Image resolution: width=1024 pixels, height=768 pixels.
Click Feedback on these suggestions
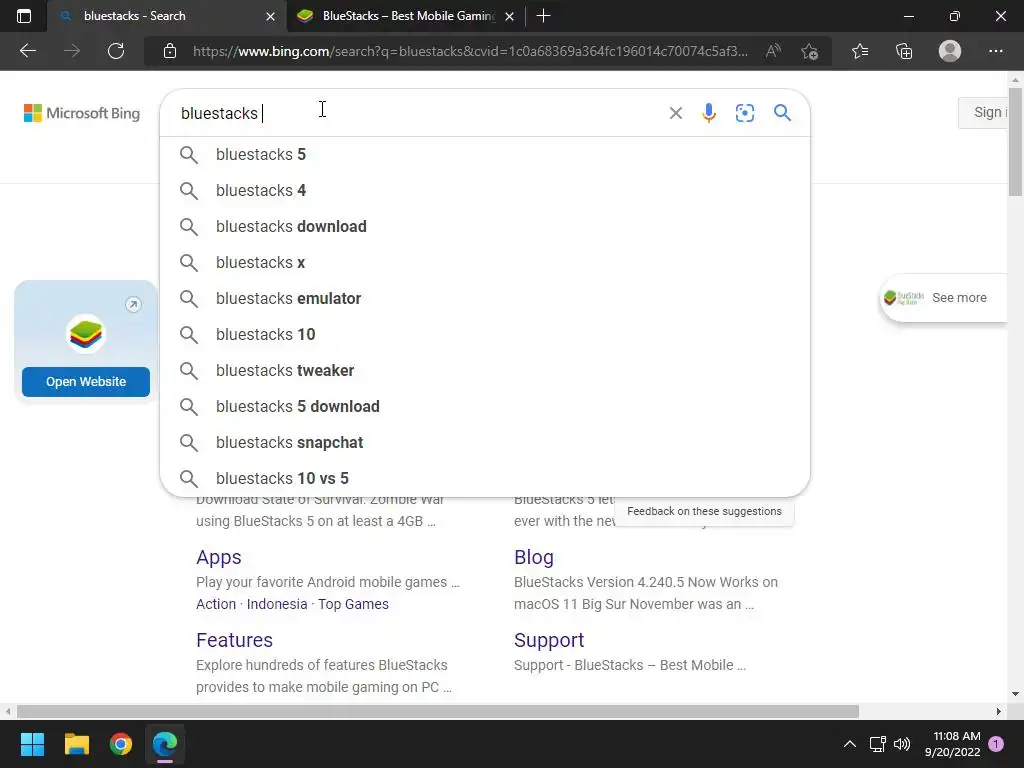pos(704,511)
